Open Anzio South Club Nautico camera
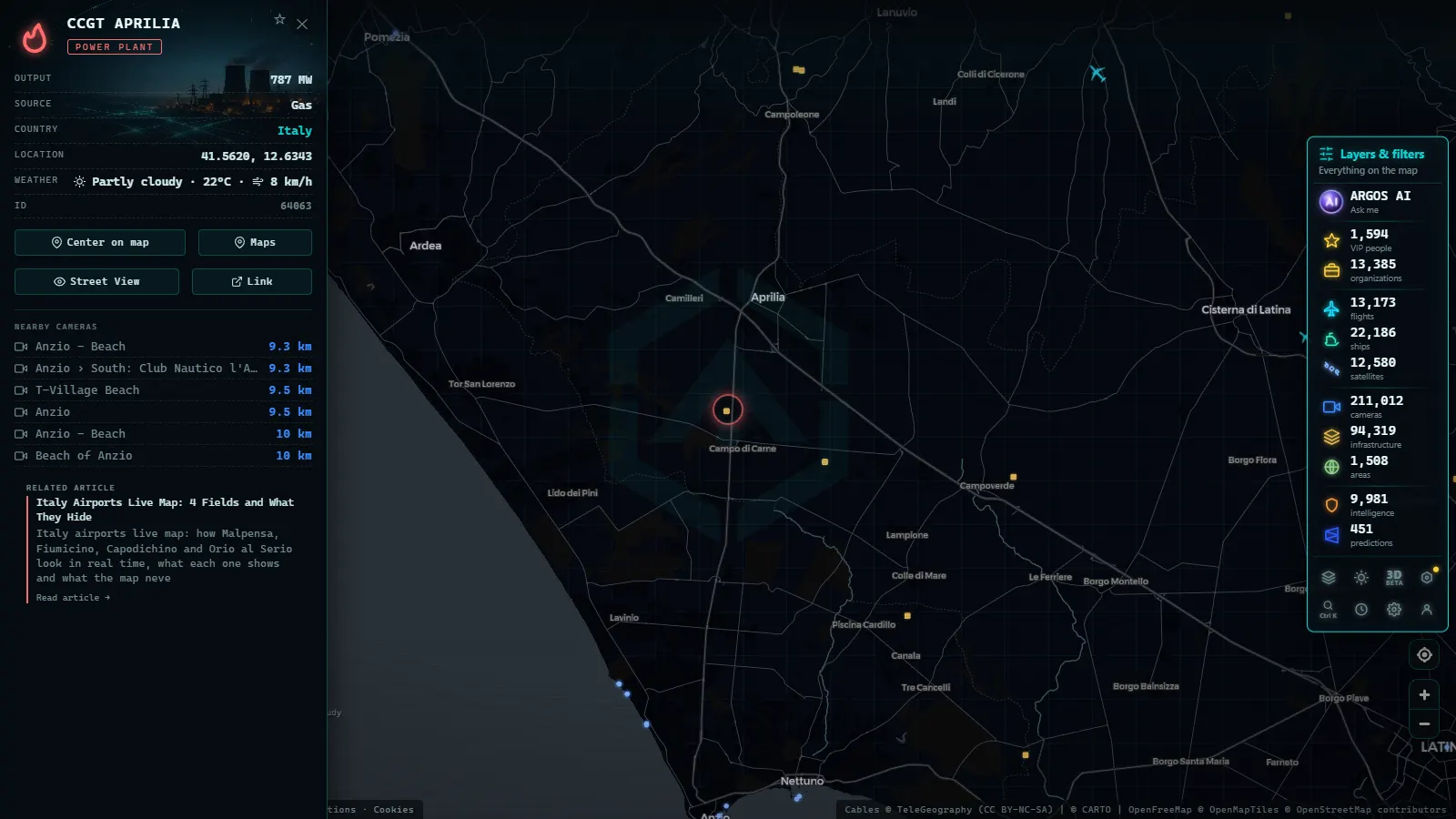Viewport: 1456px width, 819px height. click(163, 369)
